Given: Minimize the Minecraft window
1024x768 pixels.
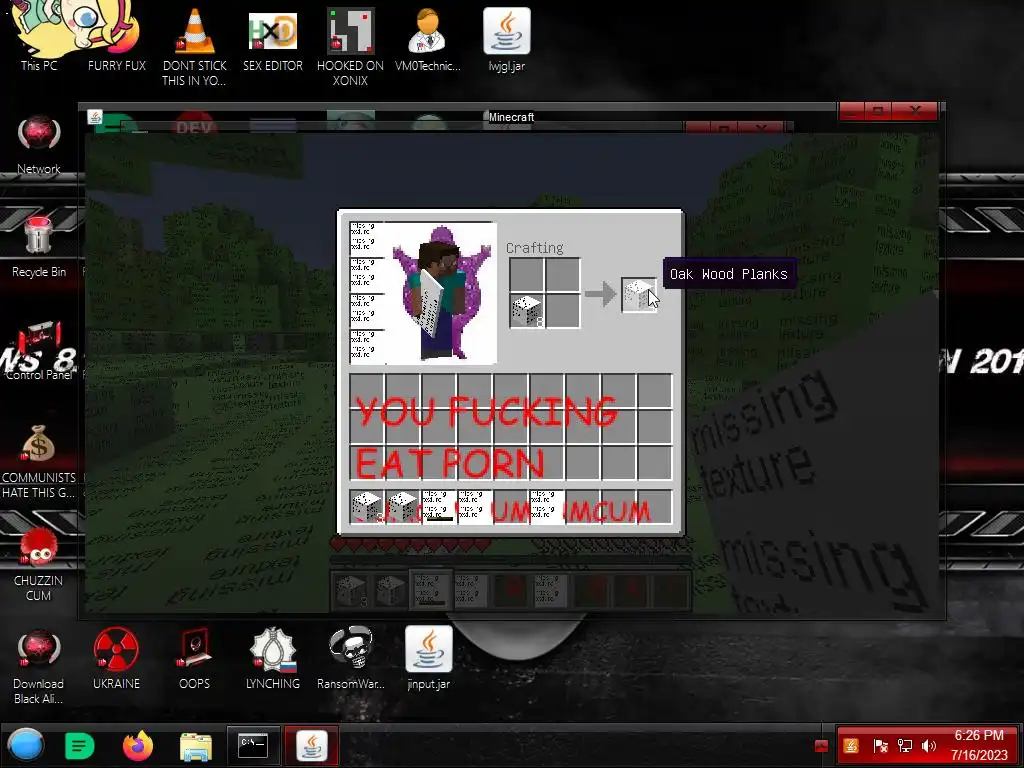Looking at the screenshot, I should point(852,111).
